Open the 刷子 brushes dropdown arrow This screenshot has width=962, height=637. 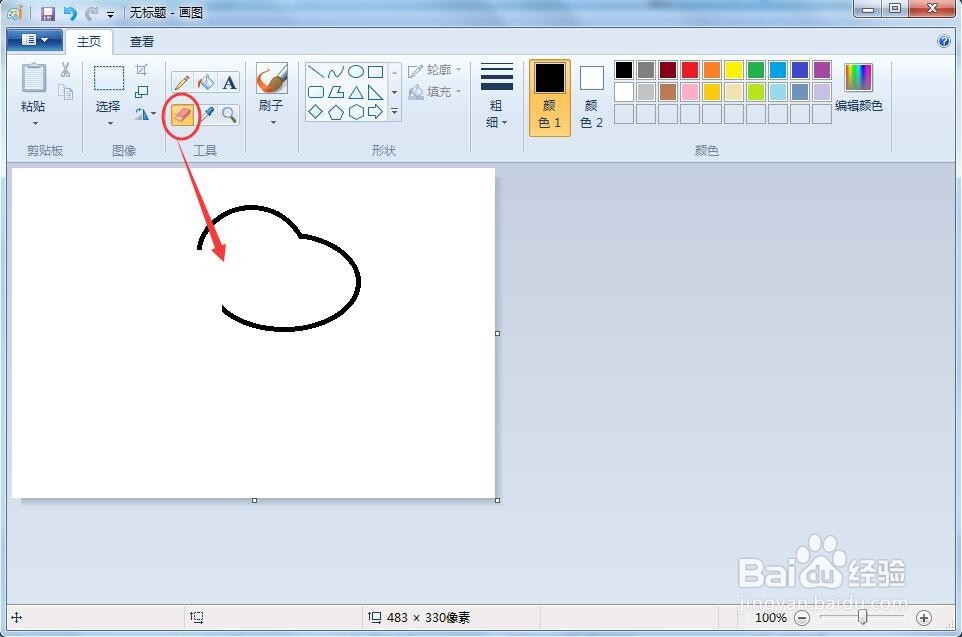tap(273, 123)
